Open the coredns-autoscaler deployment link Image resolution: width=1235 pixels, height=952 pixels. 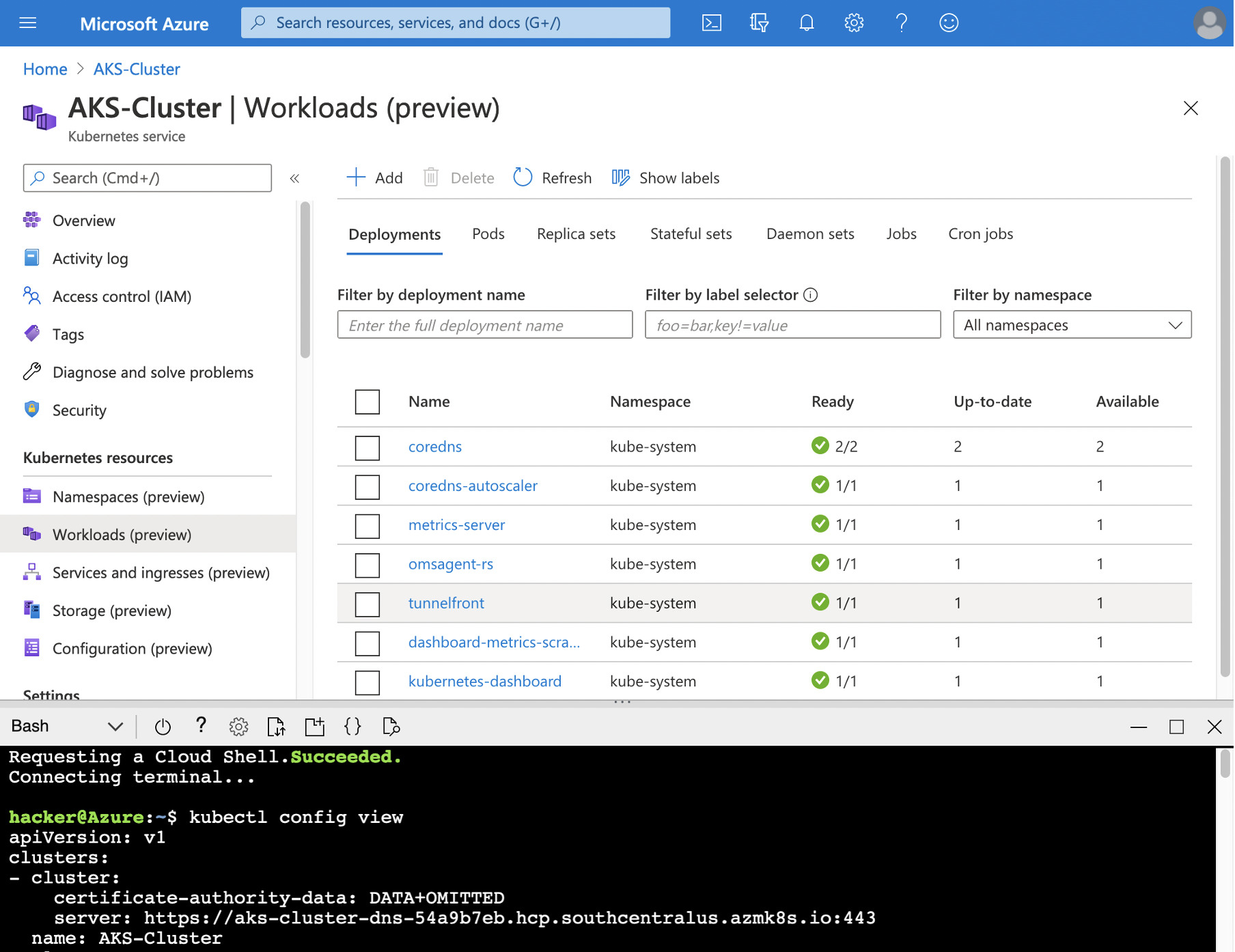(473, 486)
